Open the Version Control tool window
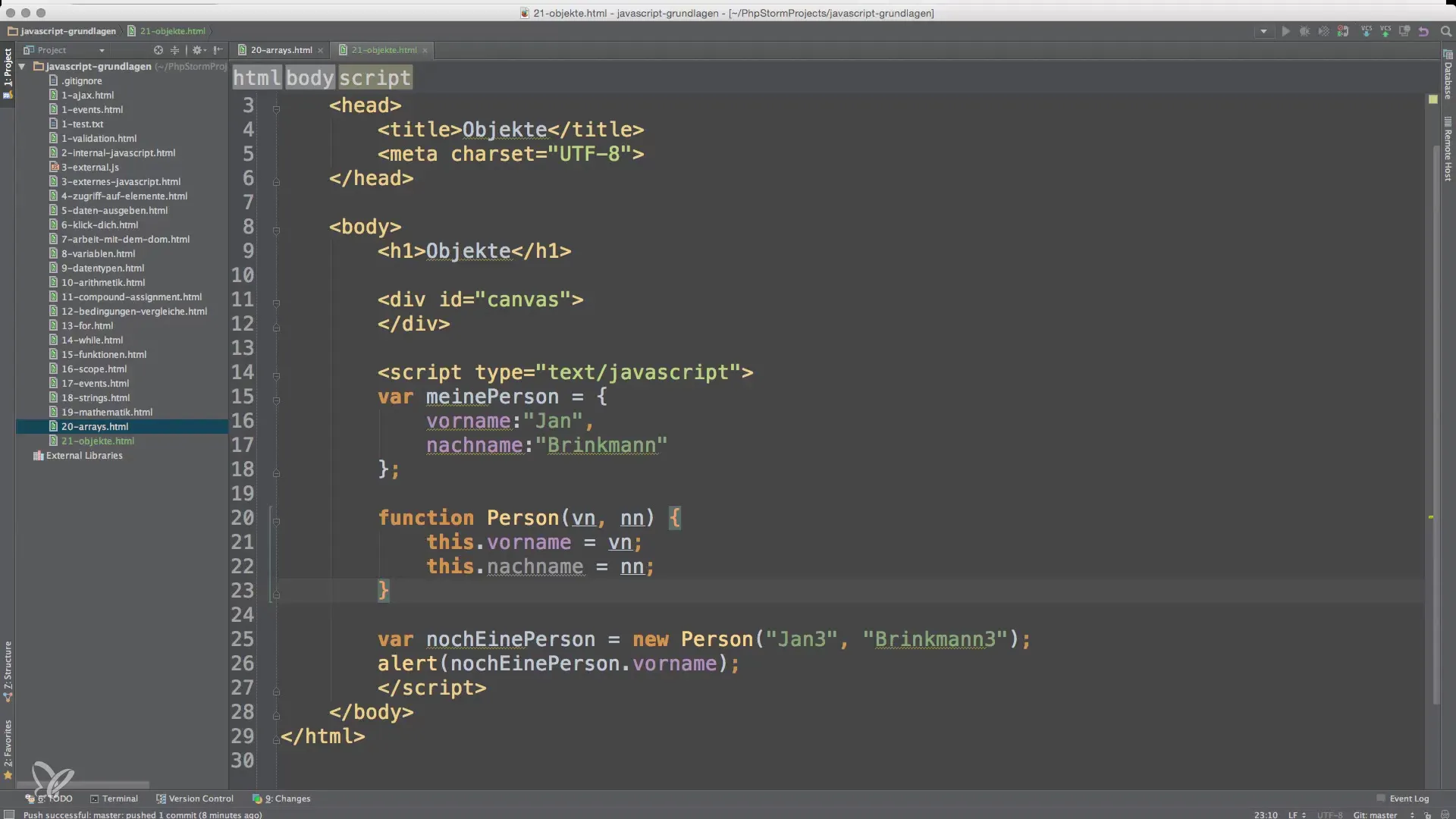Viewport: 1456px width, 819px height. tap(195, 799)
